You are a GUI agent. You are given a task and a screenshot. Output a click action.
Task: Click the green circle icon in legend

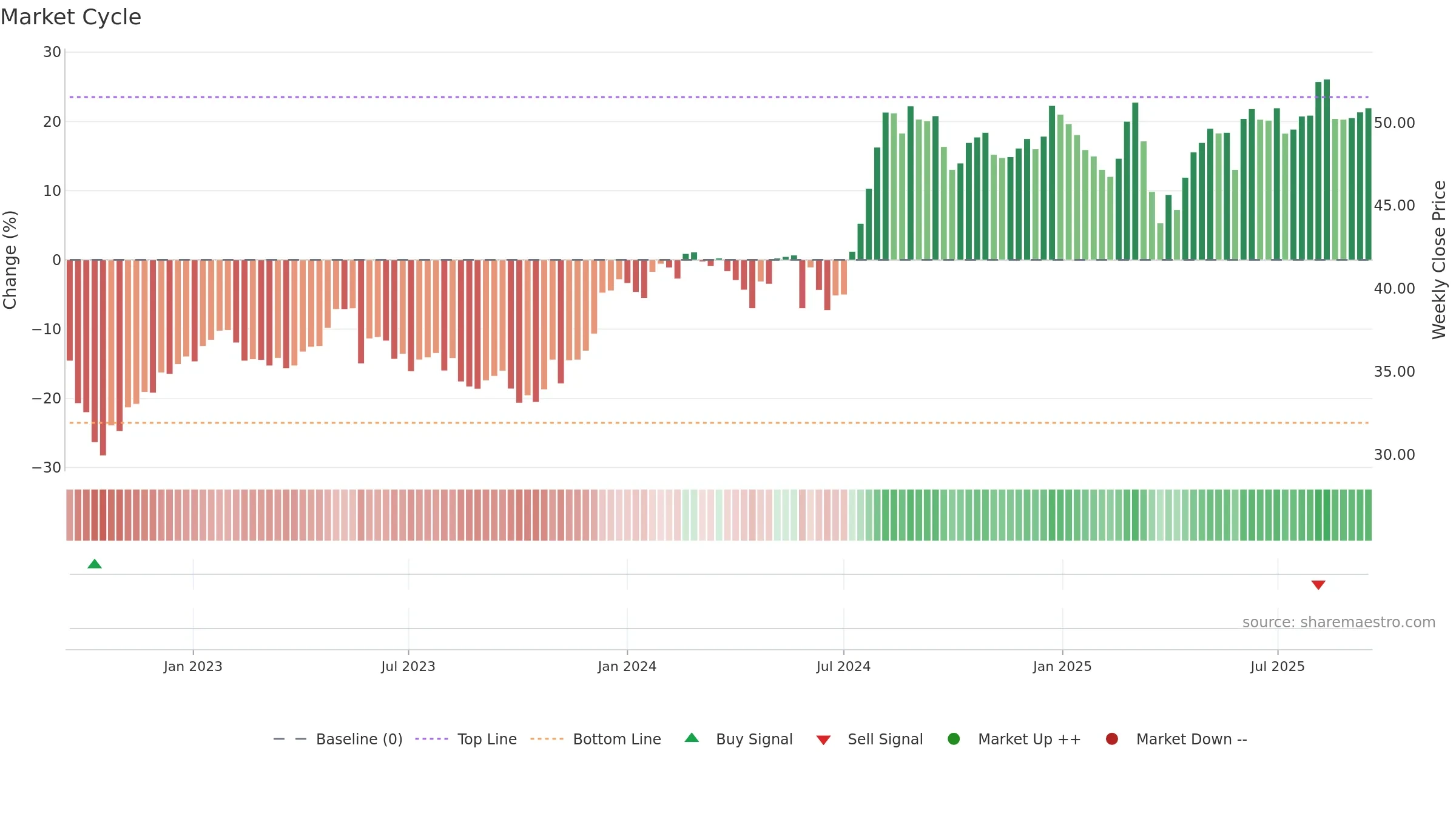click(x=954, y=739)
